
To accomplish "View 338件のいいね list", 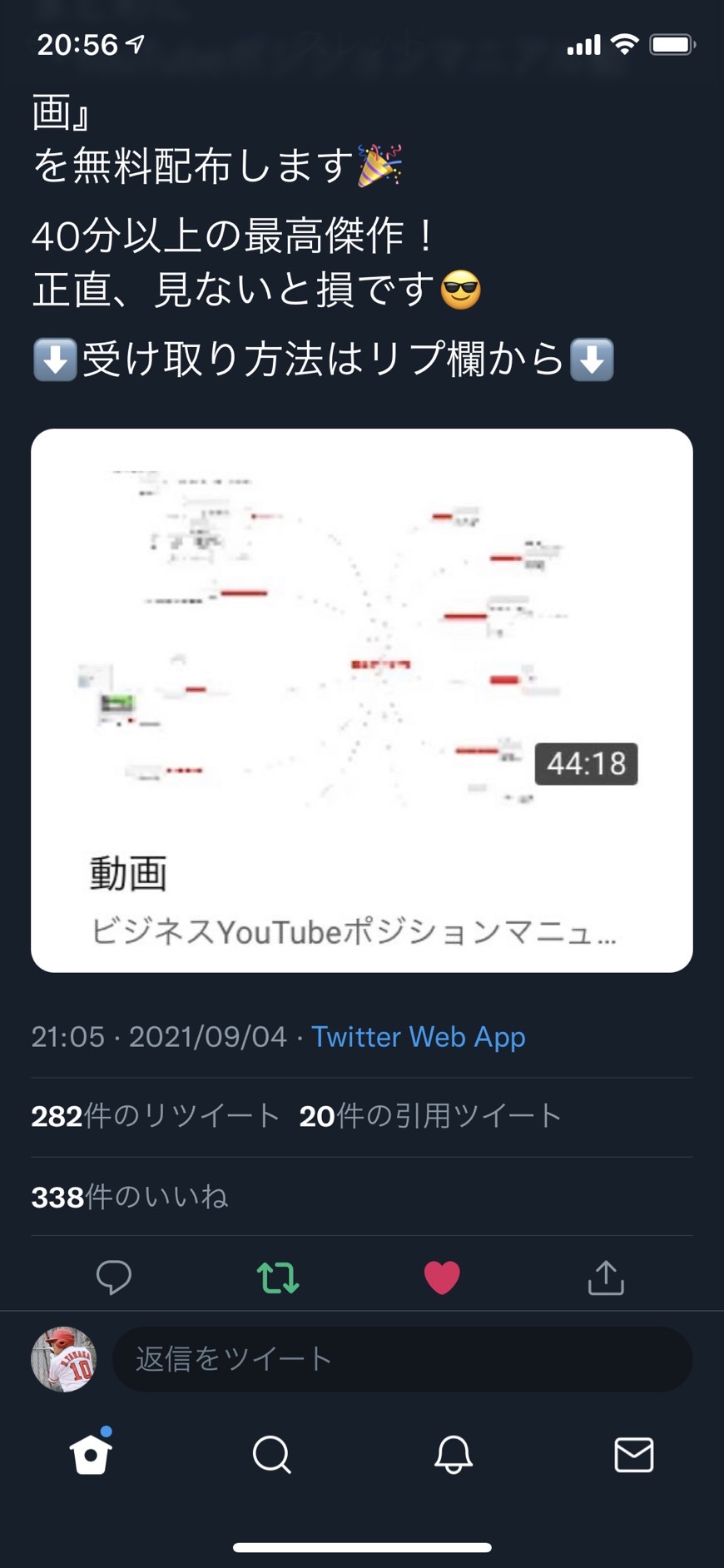I will 130,1197.
